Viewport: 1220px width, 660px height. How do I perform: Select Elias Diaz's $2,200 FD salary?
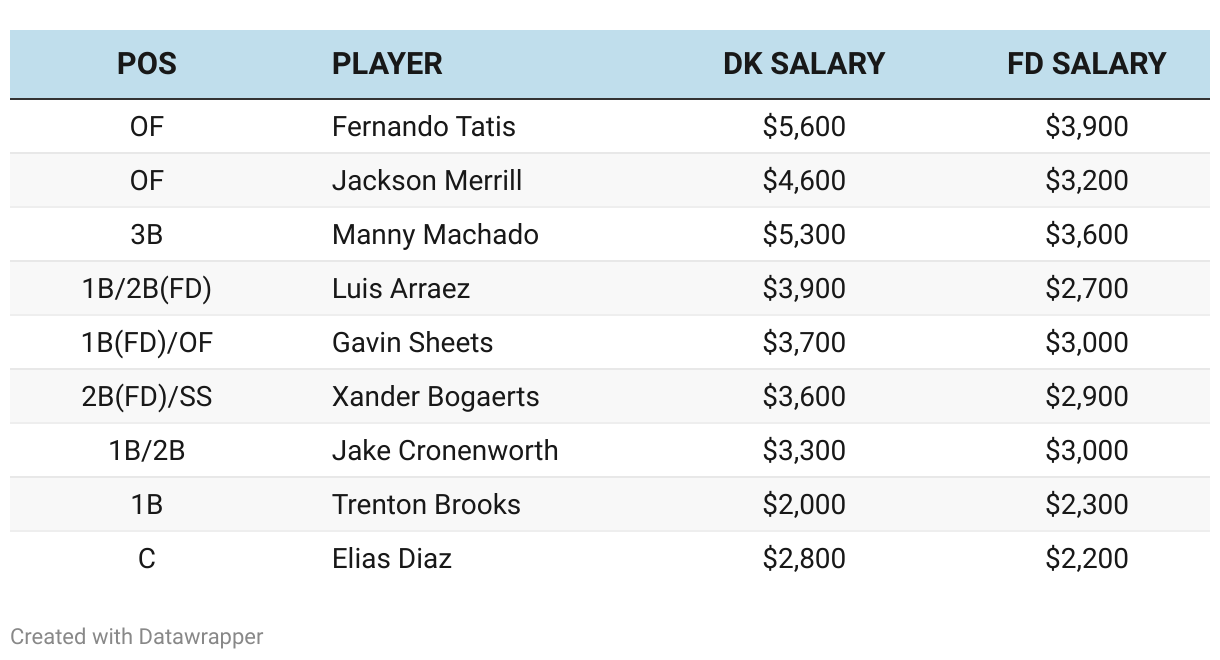[x=1087, y=559]
